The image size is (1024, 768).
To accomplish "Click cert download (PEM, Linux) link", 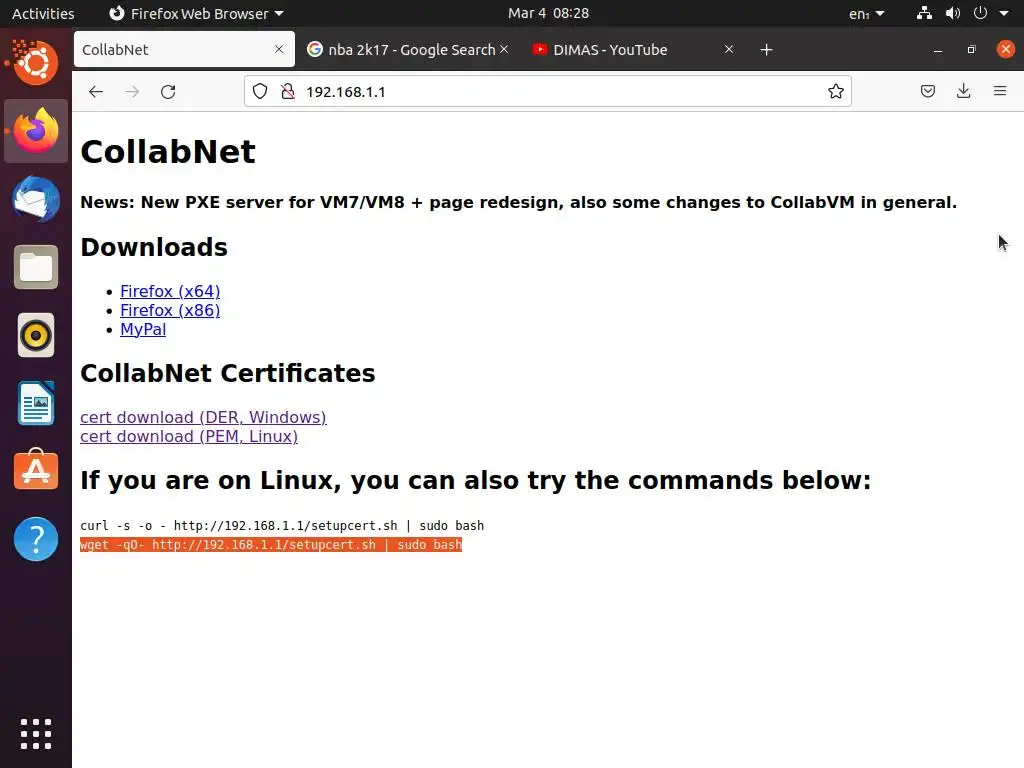I will (189, 436).
